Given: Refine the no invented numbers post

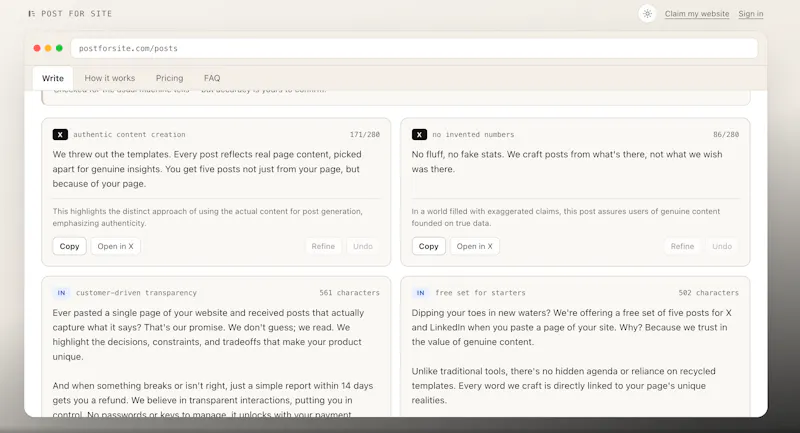Looking at the screenshot, I should point(682,246).
